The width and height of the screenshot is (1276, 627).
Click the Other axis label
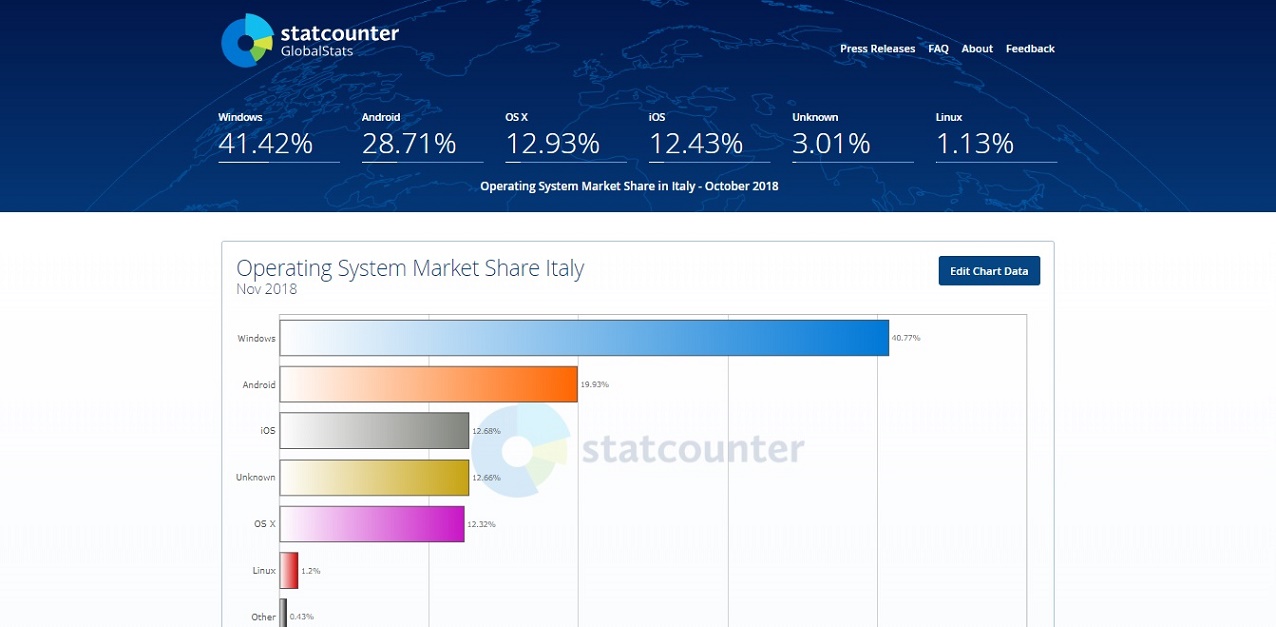click(x=264, y=617)
